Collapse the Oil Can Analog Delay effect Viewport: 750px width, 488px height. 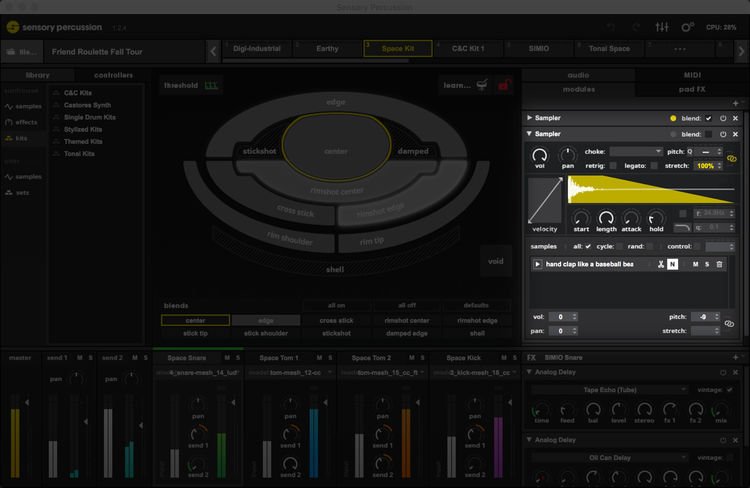529,439
